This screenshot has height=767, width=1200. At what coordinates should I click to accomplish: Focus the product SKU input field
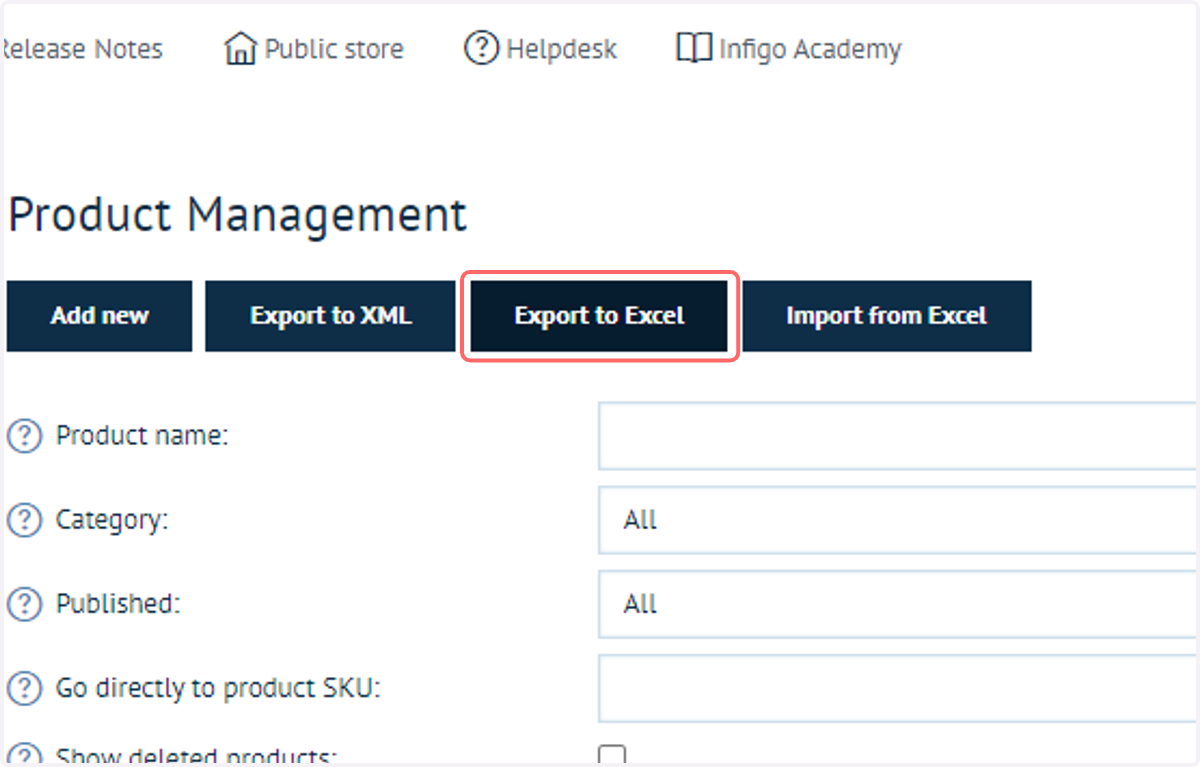(x=897, y=688)
